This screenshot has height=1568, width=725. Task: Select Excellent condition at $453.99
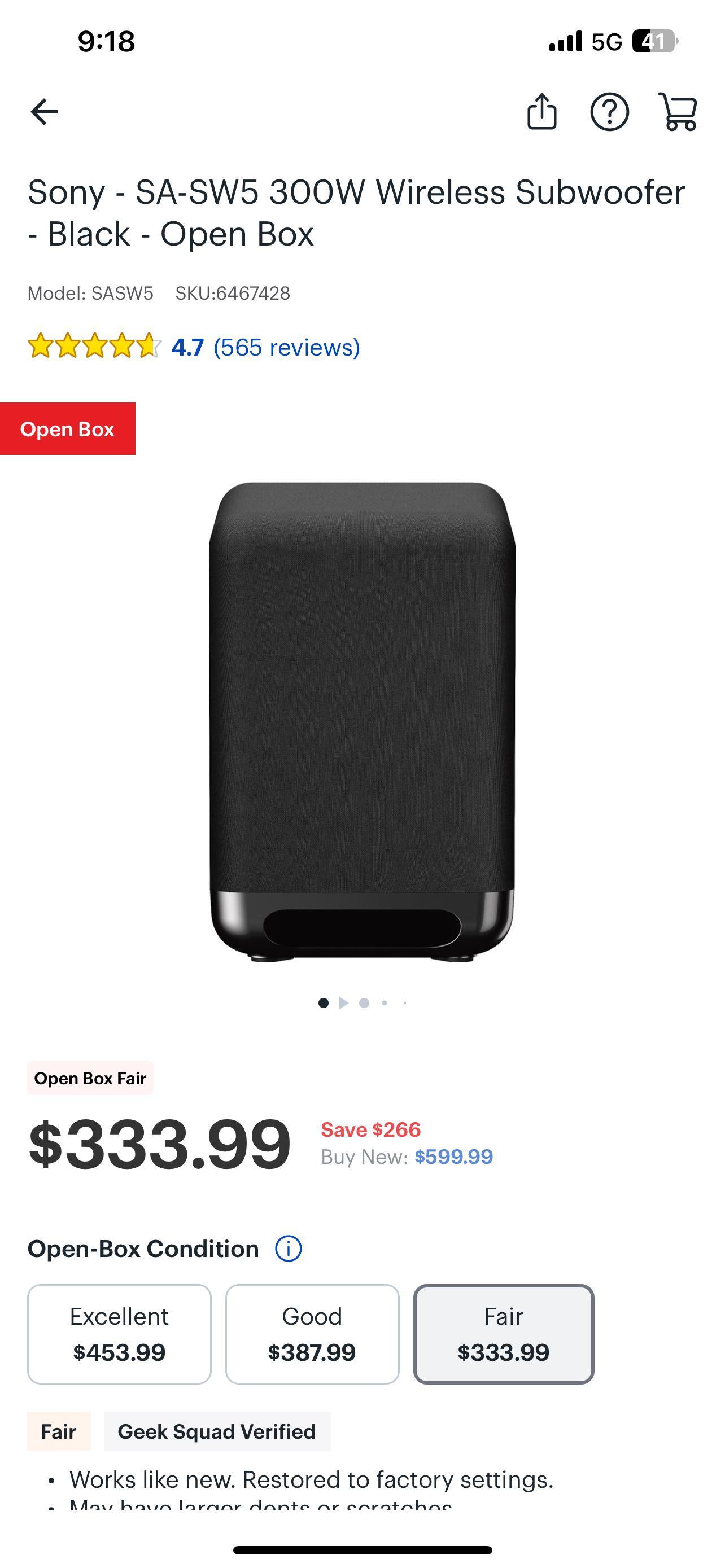tap(119, 1334)
